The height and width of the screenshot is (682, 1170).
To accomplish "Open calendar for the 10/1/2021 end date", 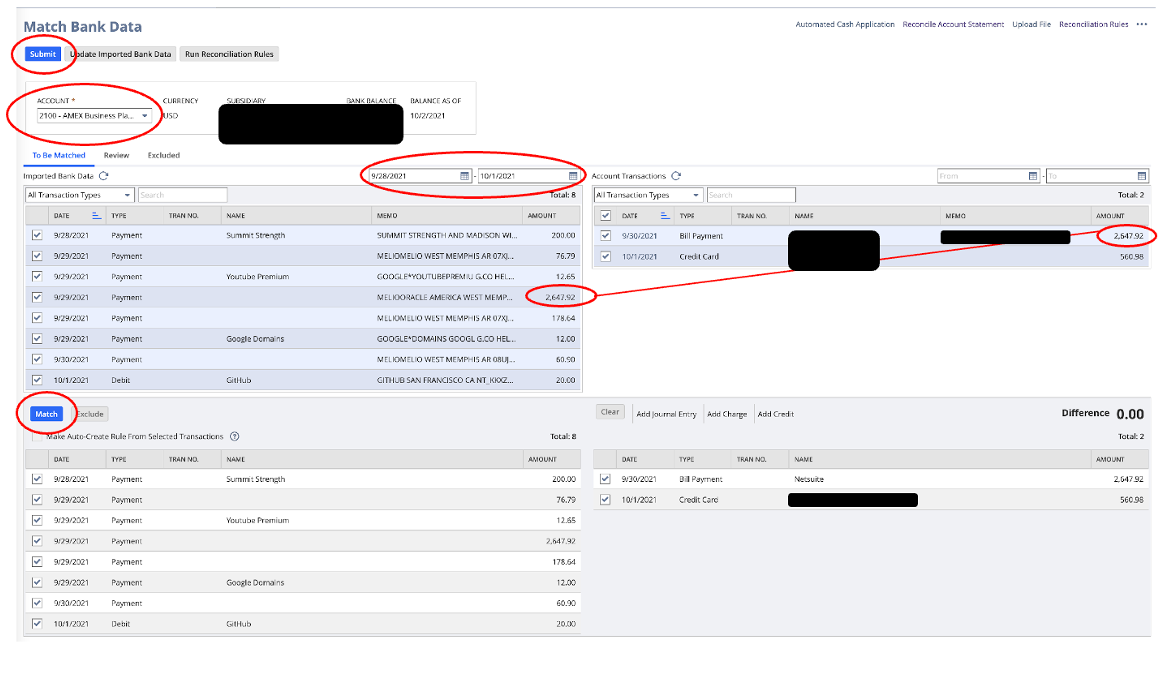I will [x=573, y=176].
